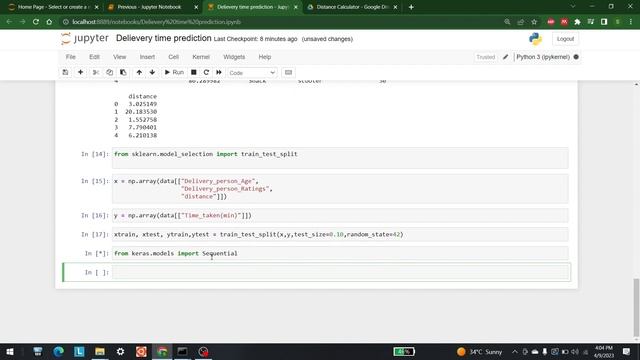Screen dimensions: 640x360
Task: Open Microsoft Edge from taskbar
Action: 58,351
